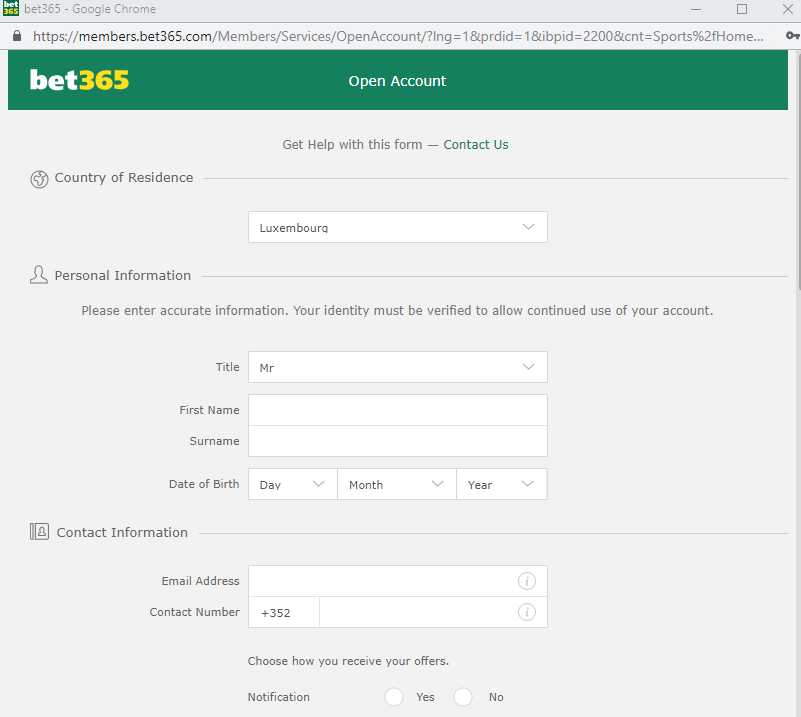Open the Day of birth dropdown
801x717 pixels.
[x=293, y=484]
